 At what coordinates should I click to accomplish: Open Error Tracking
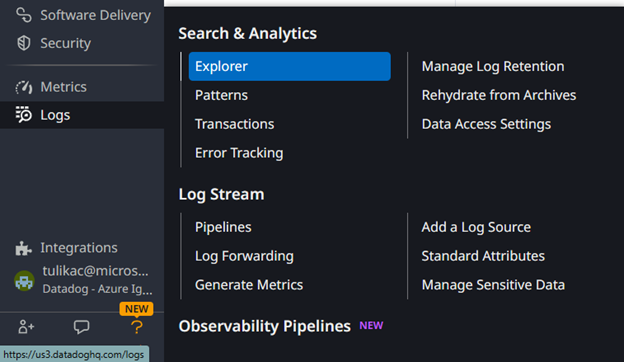tap(239, 153)
